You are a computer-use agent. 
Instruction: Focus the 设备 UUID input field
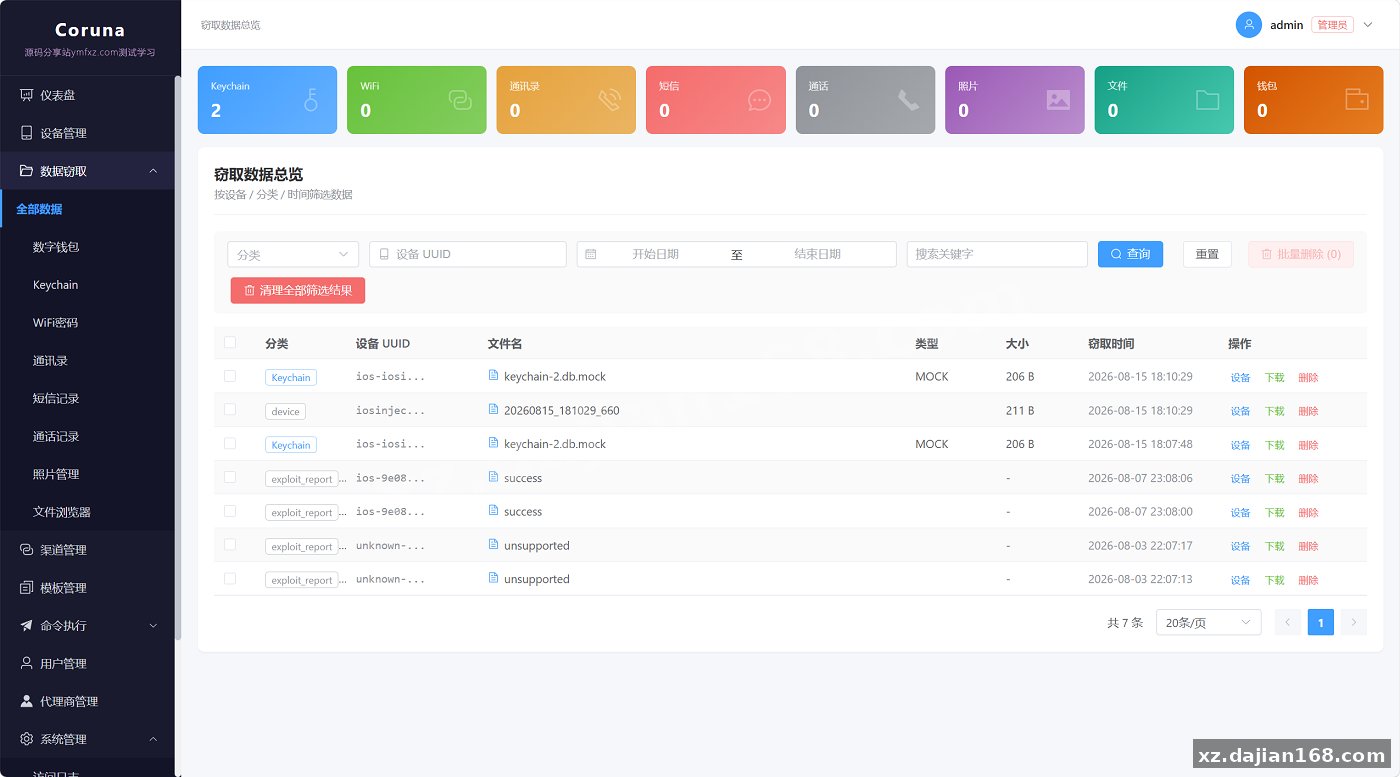[468, 254]
